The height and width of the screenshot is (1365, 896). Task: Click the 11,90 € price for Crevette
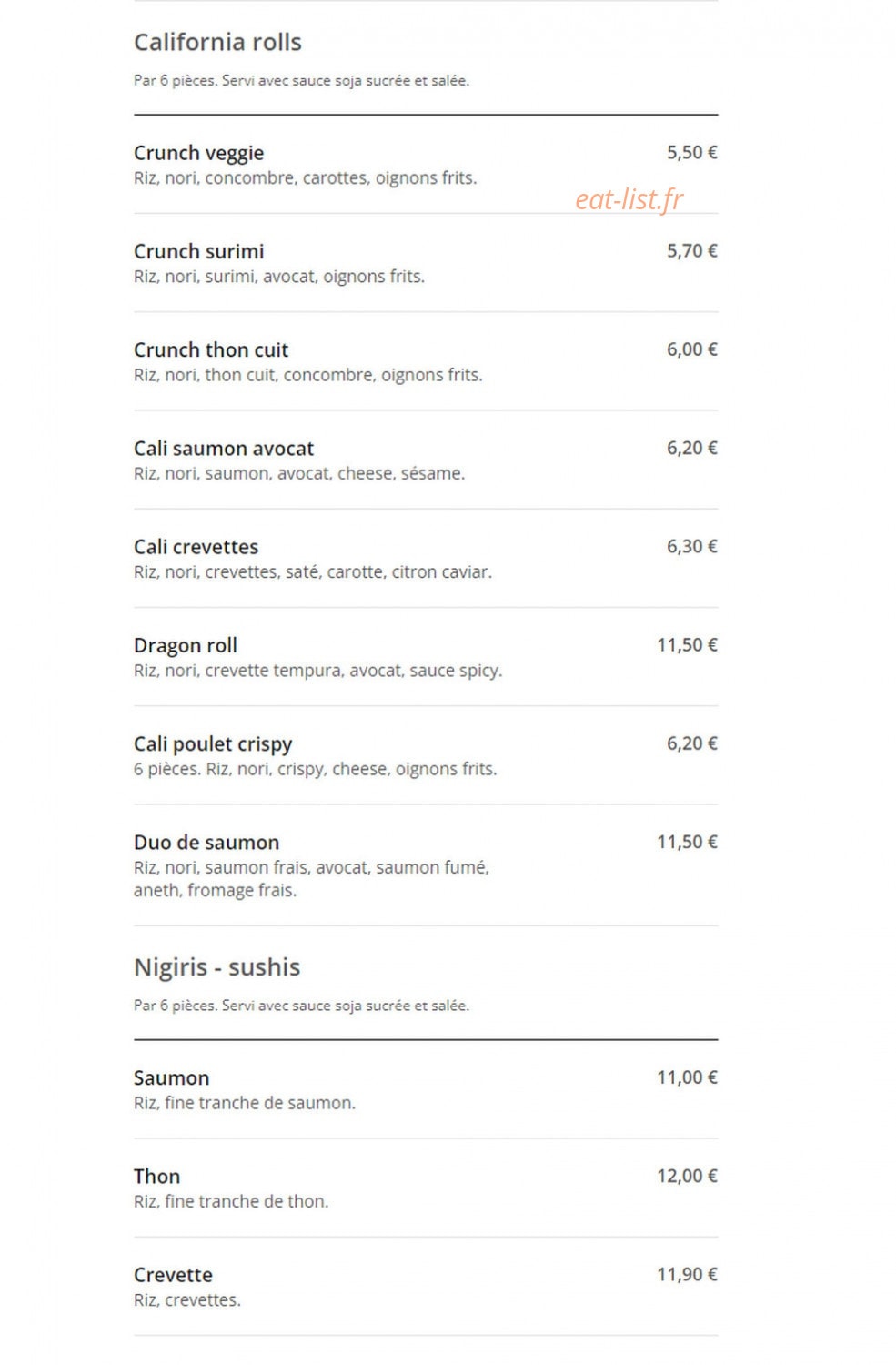tap(688, 1274)
